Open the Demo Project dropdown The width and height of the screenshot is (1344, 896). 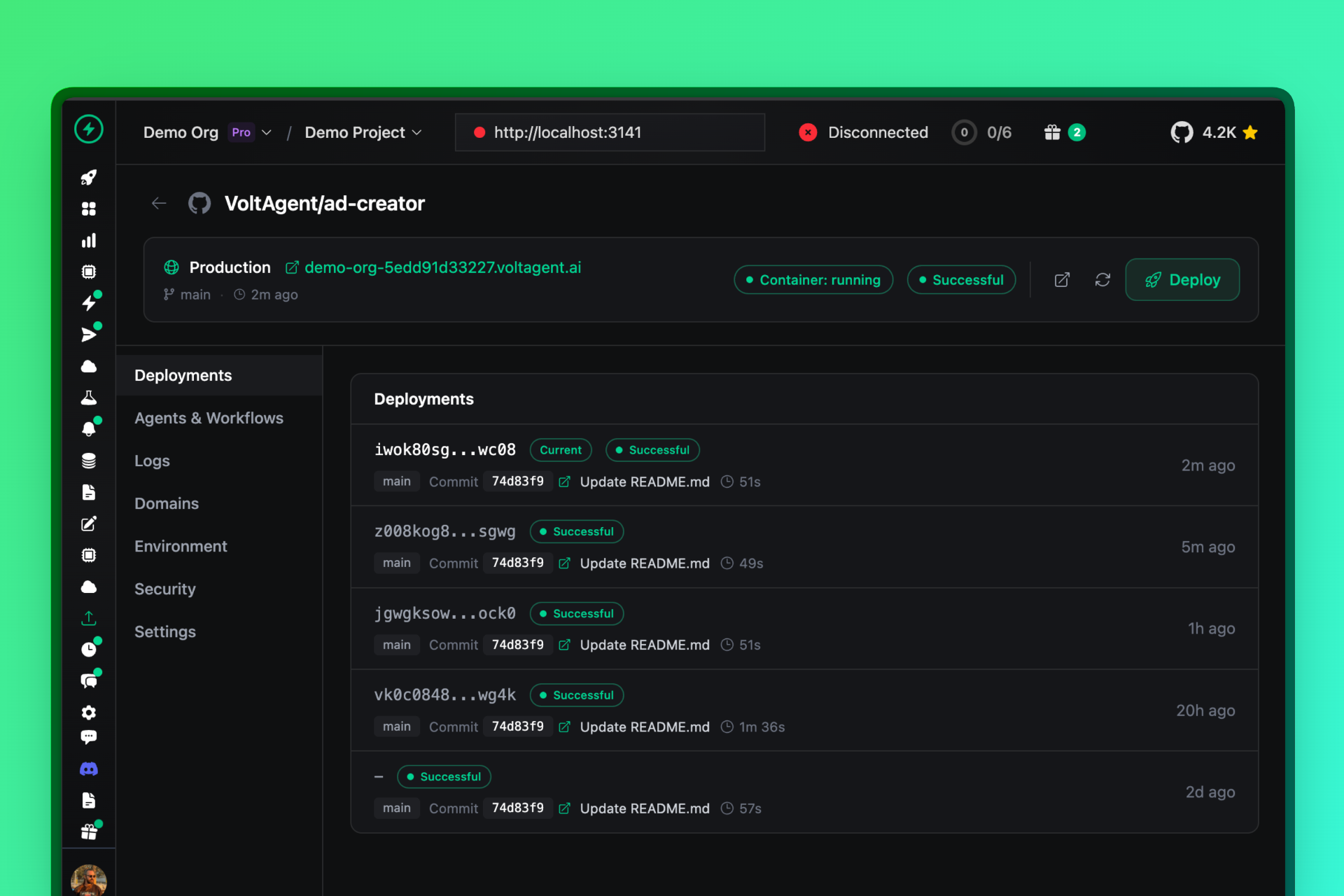418,132
